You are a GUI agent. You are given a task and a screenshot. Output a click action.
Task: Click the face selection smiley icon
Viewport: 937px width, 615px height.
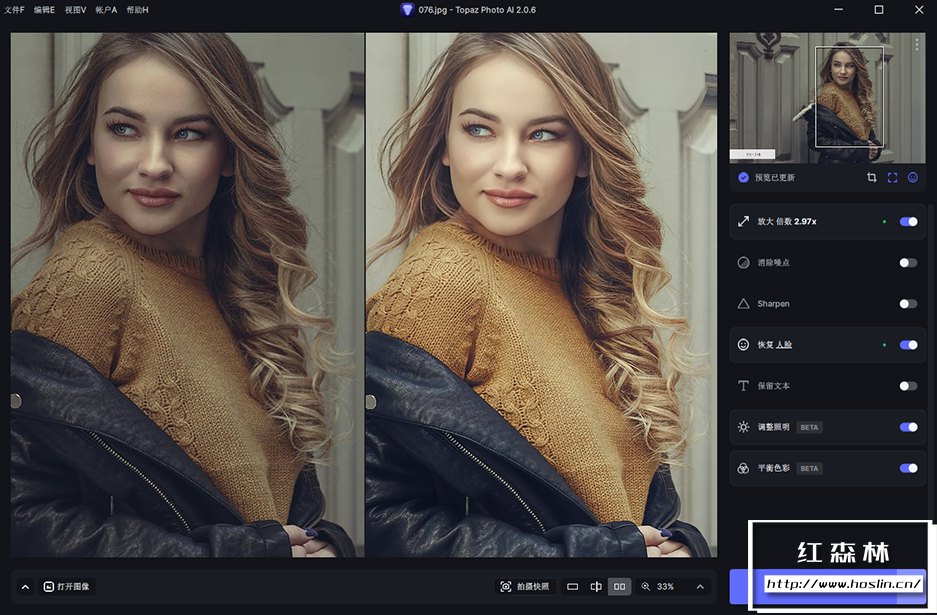point(912,178)
